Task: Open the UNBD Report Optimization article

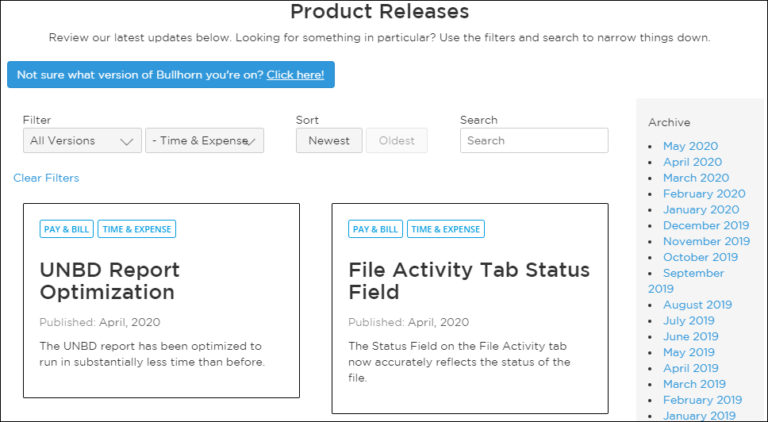Action: pos(110,281)
